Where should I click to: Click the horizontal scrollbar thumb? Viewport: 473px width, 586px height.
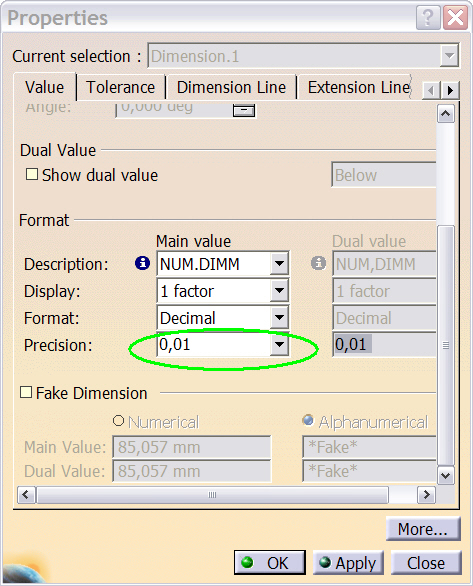[x=212, y=495]
